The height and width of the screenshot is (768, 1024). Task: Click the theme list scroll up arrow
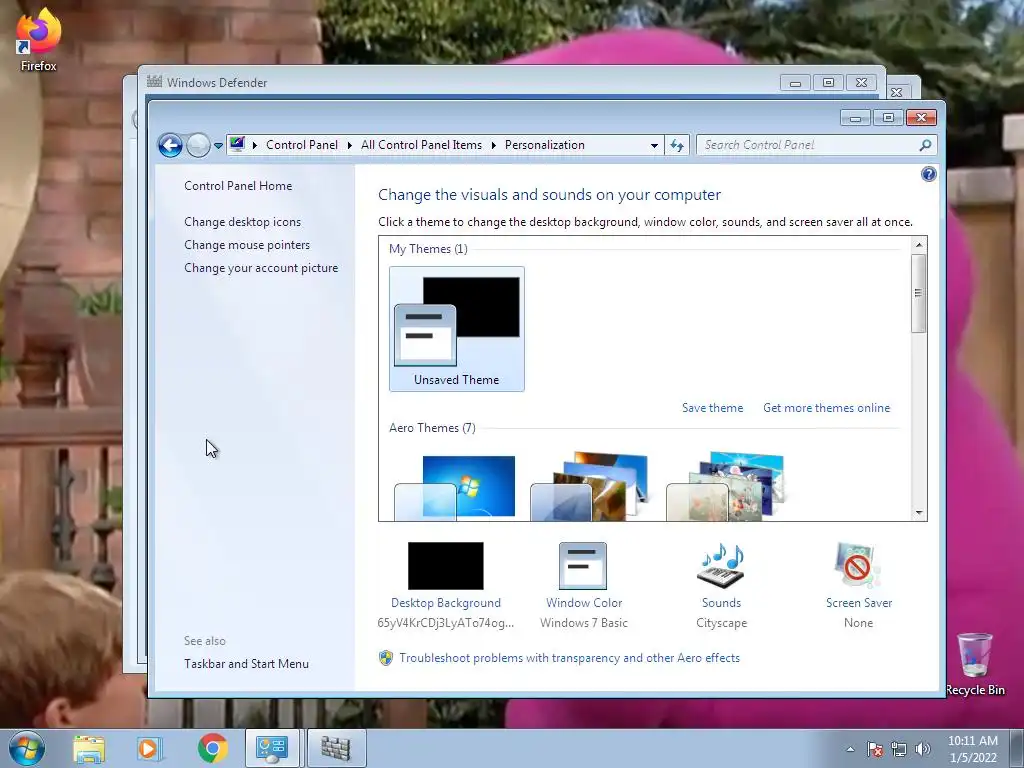919,245
